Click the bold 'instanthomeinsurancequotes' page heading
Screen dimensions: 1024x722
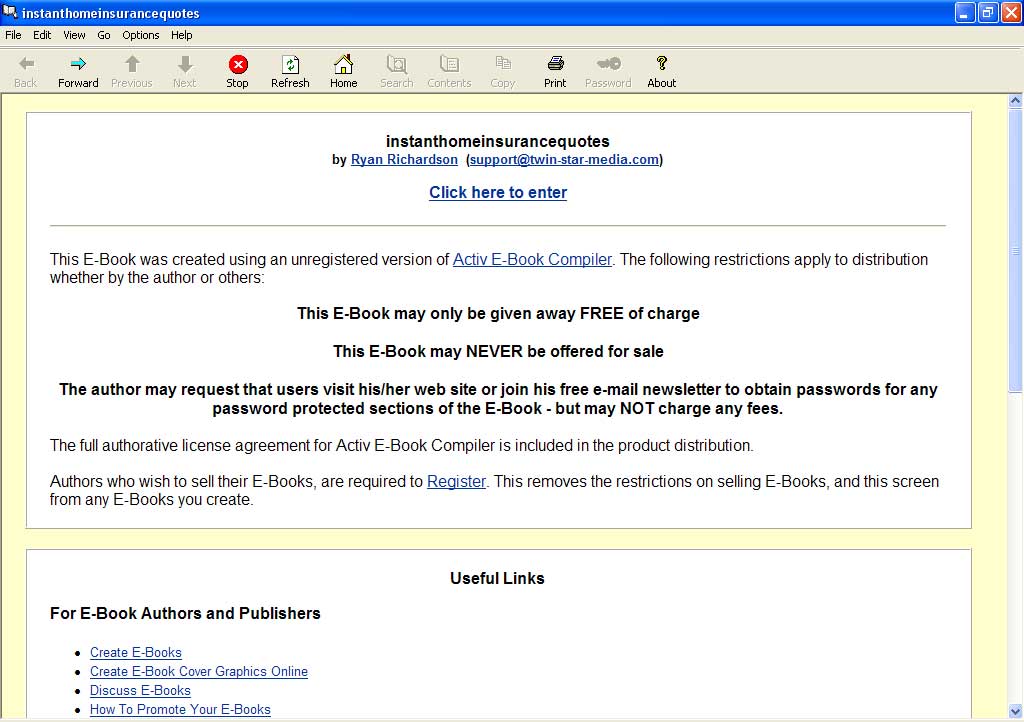(498, 142)
